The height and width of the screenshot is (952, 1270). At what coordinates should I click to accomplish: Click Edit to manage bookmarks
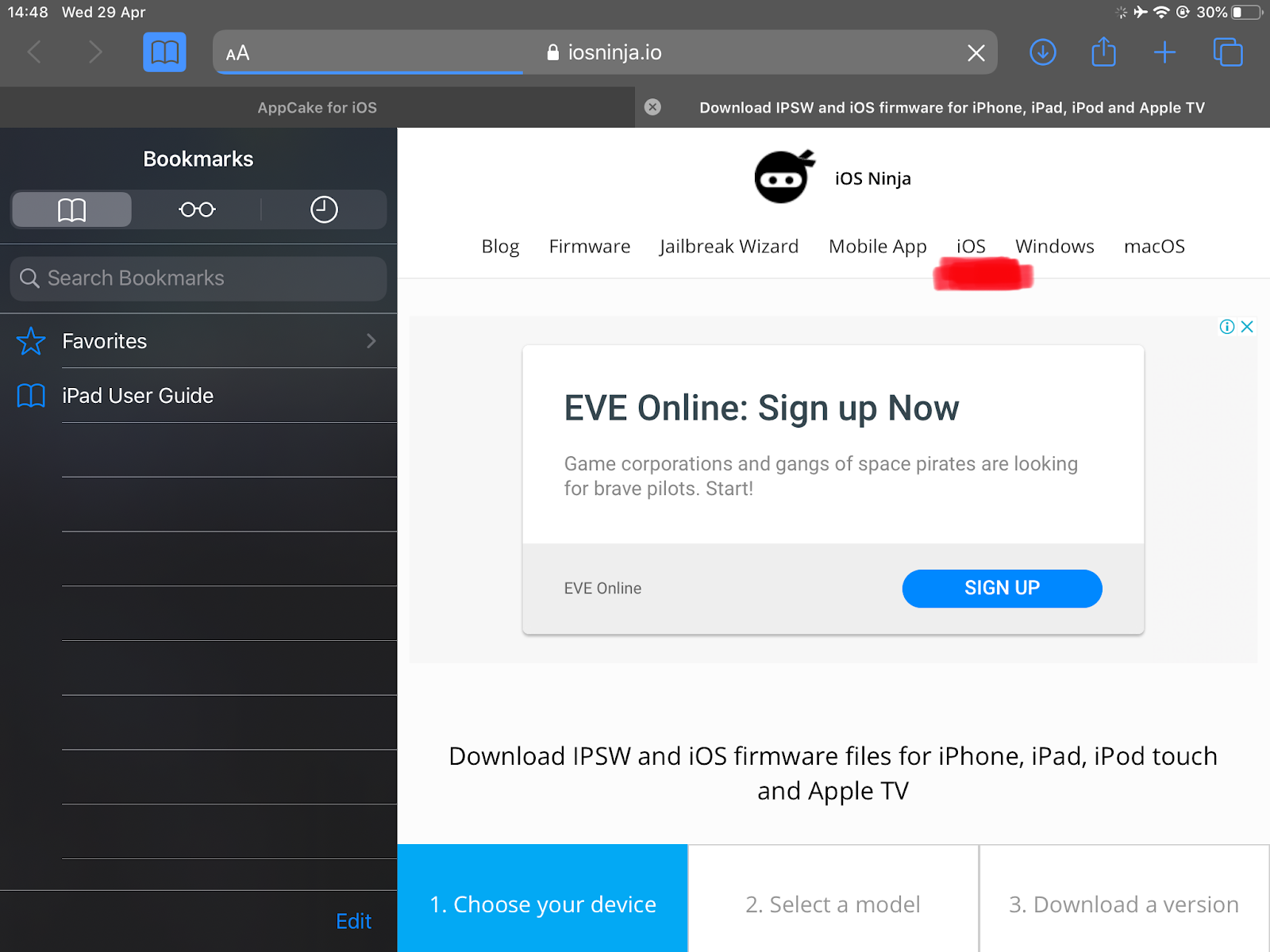click(354, 920)
